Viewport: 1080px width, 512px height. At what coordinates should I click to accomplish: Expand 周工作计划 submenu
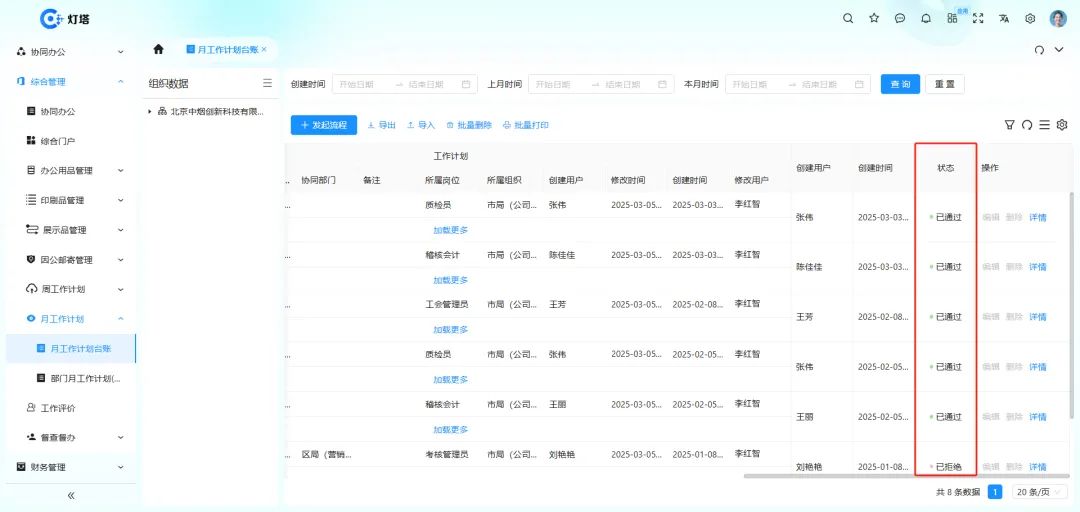pos(121,289)
